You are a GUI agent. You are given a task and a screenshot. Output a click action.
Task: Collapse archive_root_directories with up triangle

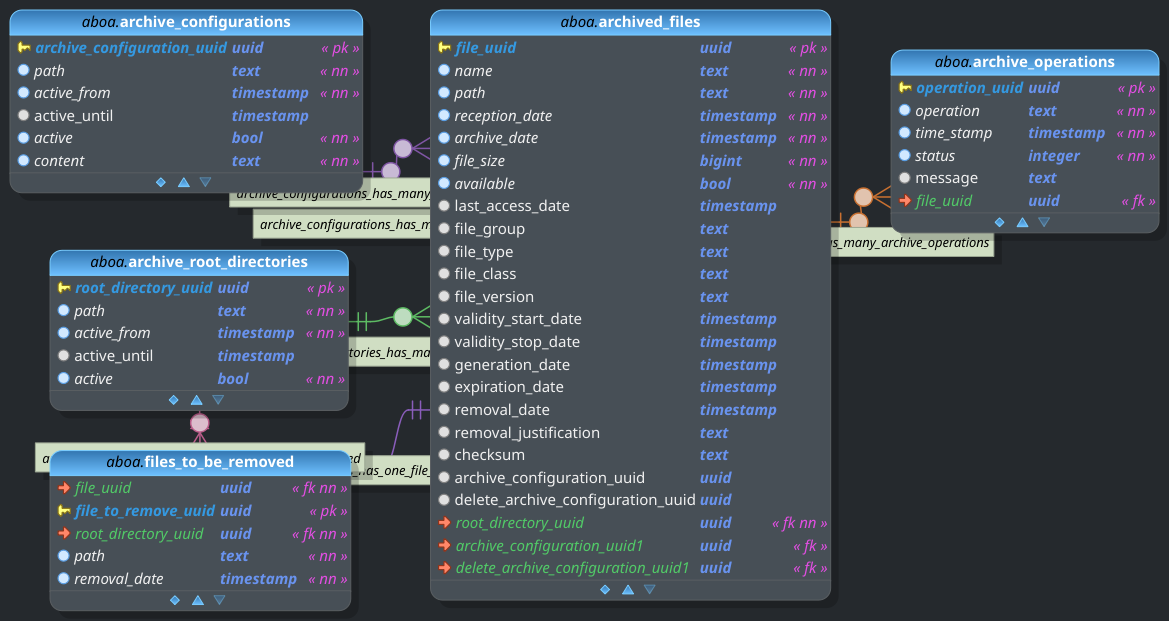pyautogui.click(x=197, y=400)
